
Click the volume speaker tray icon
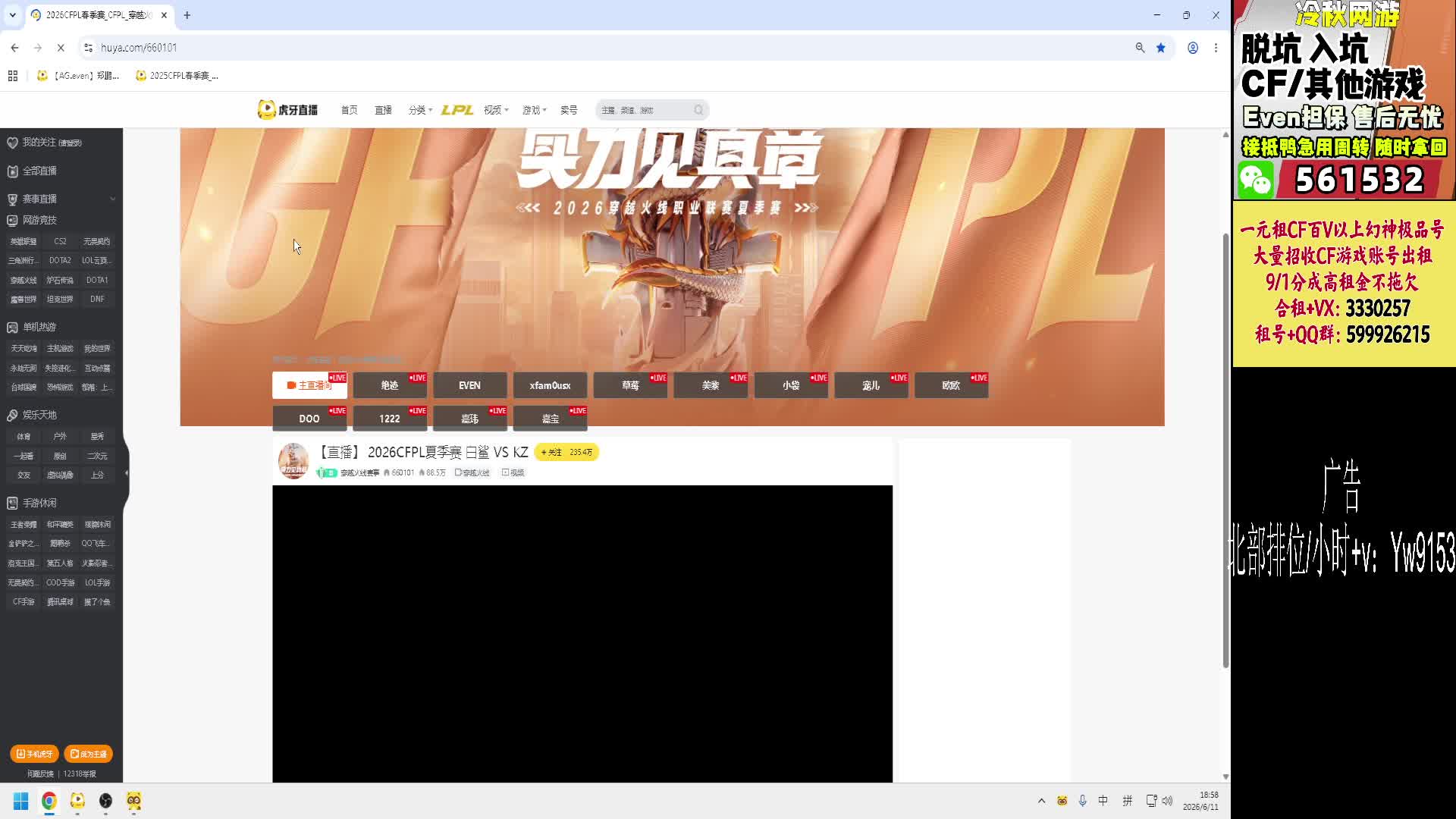pyautogui.click(x=1167, y=801)
